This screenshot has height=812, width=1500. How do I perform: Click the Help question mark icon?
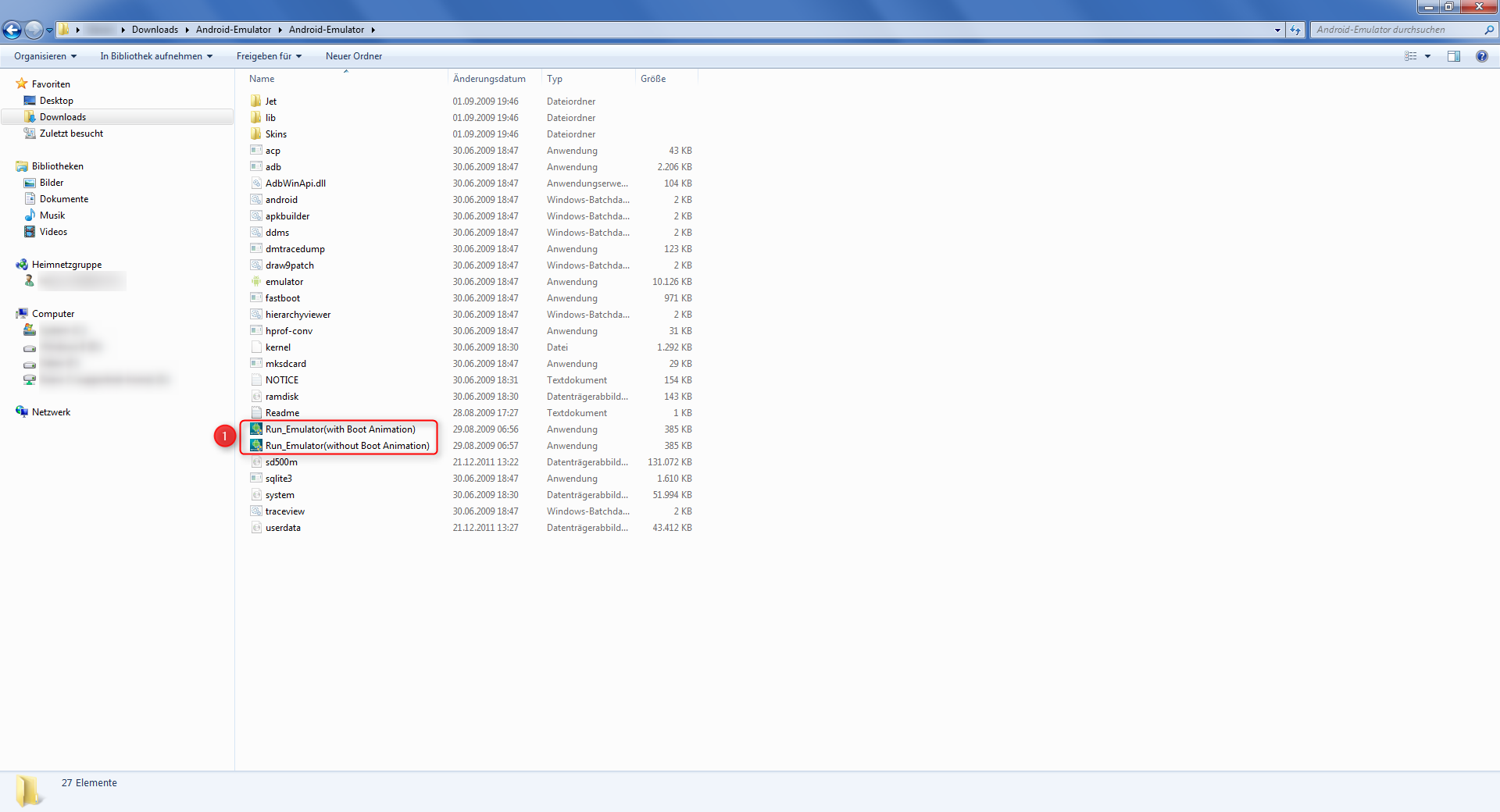coord(1481,55)
